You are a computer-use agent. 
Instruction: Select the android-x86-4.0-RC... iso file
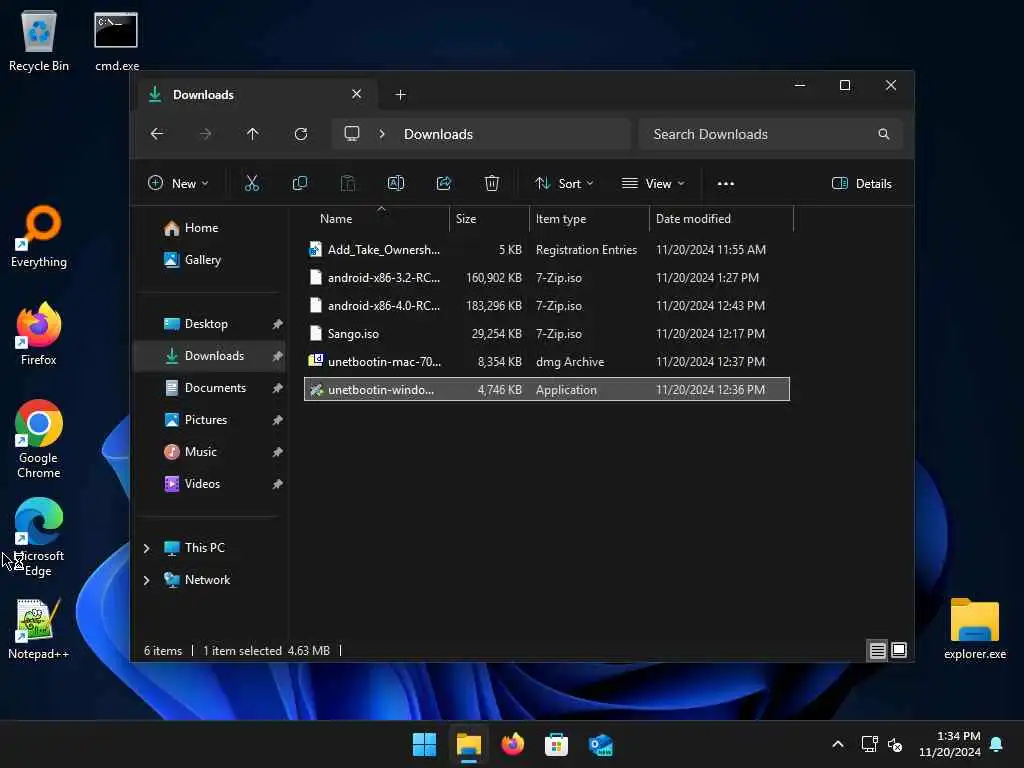[547, 306]
